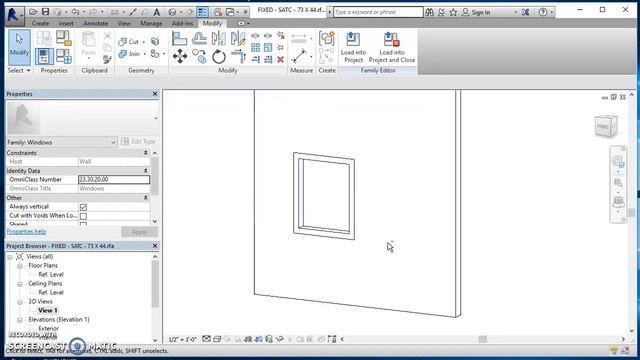The image size is (640, 360).
Task: Select View 1 in Project Browser
Action: tap(48, 311)
